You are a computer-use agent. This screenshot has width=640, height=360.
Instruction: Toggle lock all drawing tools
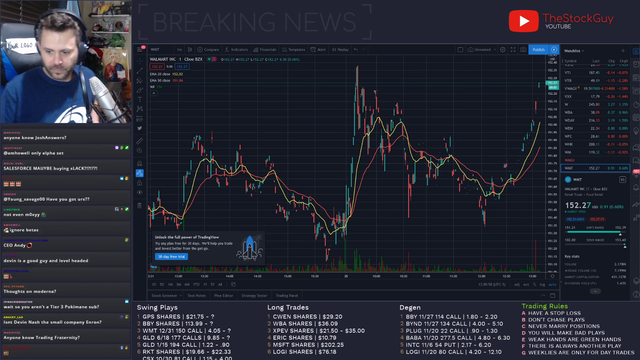[140, 183]
